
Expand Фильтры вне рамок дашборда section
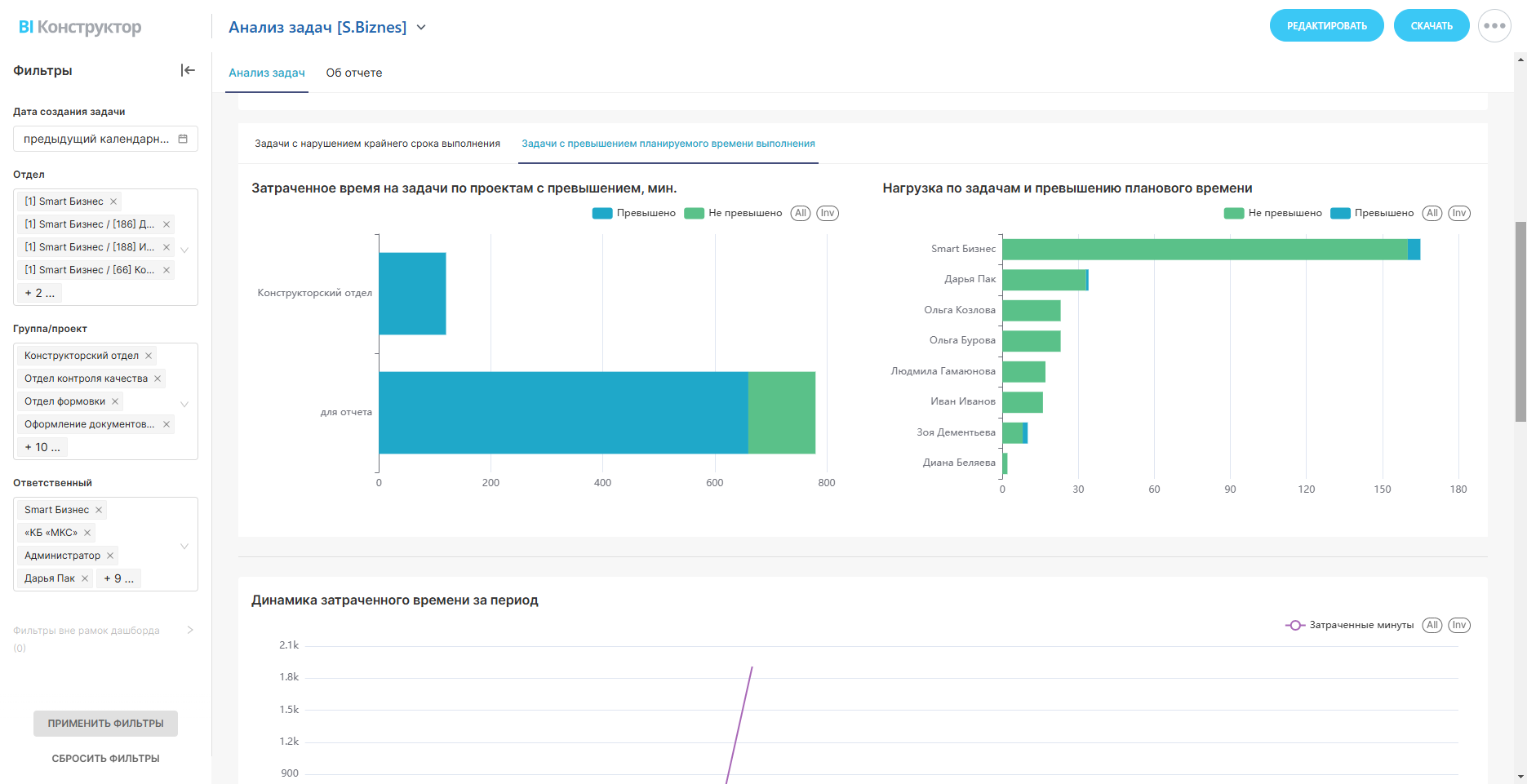pos(190,630)
